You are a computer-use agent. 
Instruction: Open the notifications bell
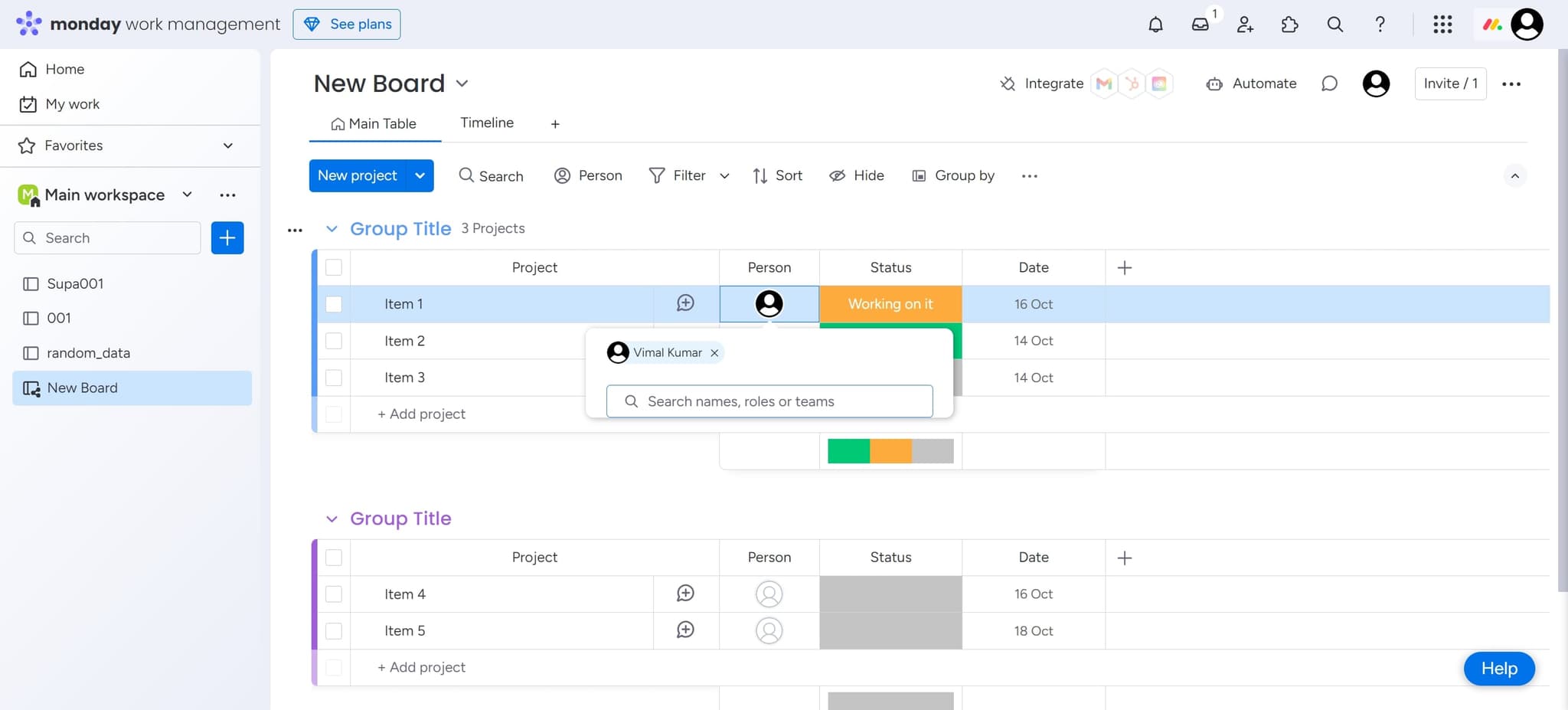pyautogui.click(x=1155, y=24)
